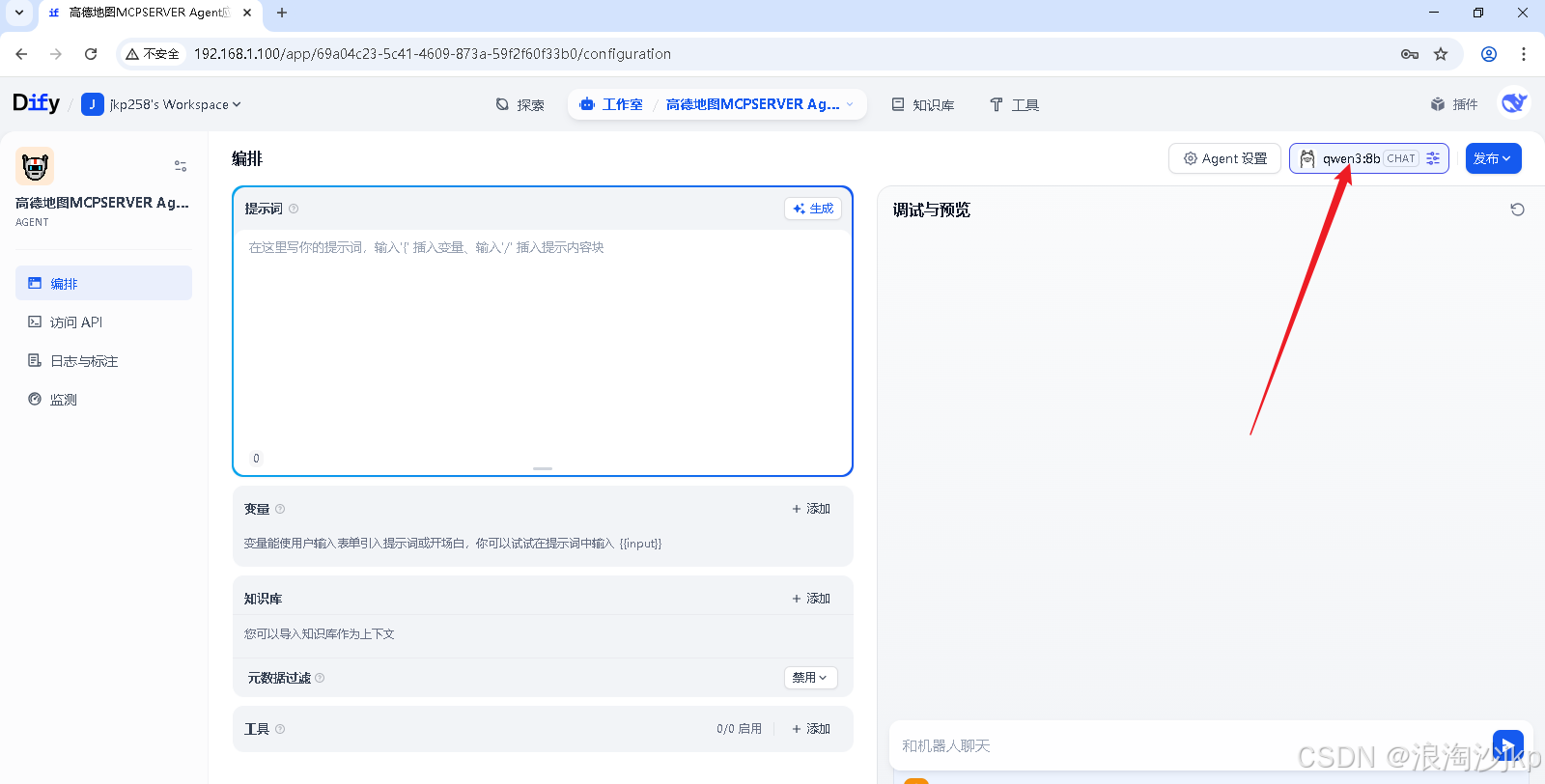Click the CHAT tag on model selector
Image resolution: width=1545 pixels, height=784 pixels.
point(1401,158)
